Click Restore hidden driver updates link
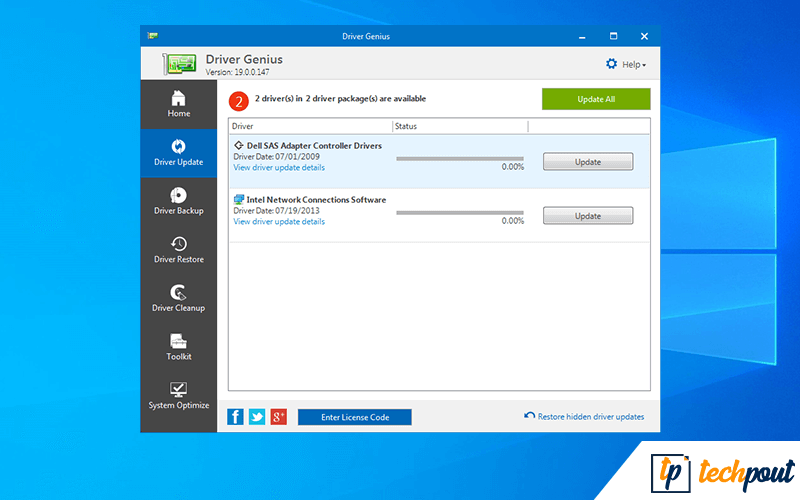The height and width of the screenshot is (500, 800). 584,417
